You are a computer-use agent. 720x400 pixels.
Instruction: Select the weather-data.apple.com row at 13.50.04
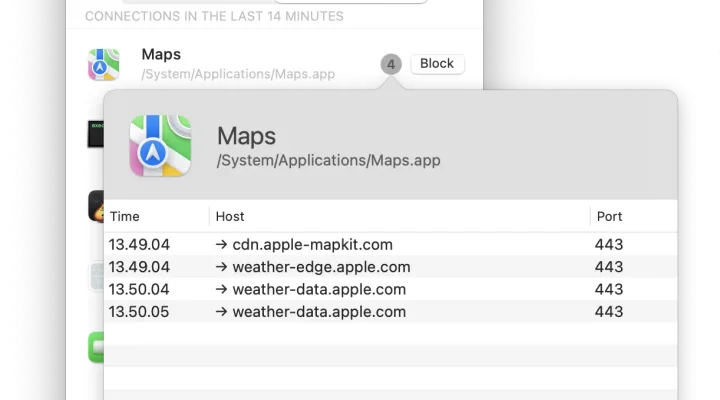pos(391,289)
